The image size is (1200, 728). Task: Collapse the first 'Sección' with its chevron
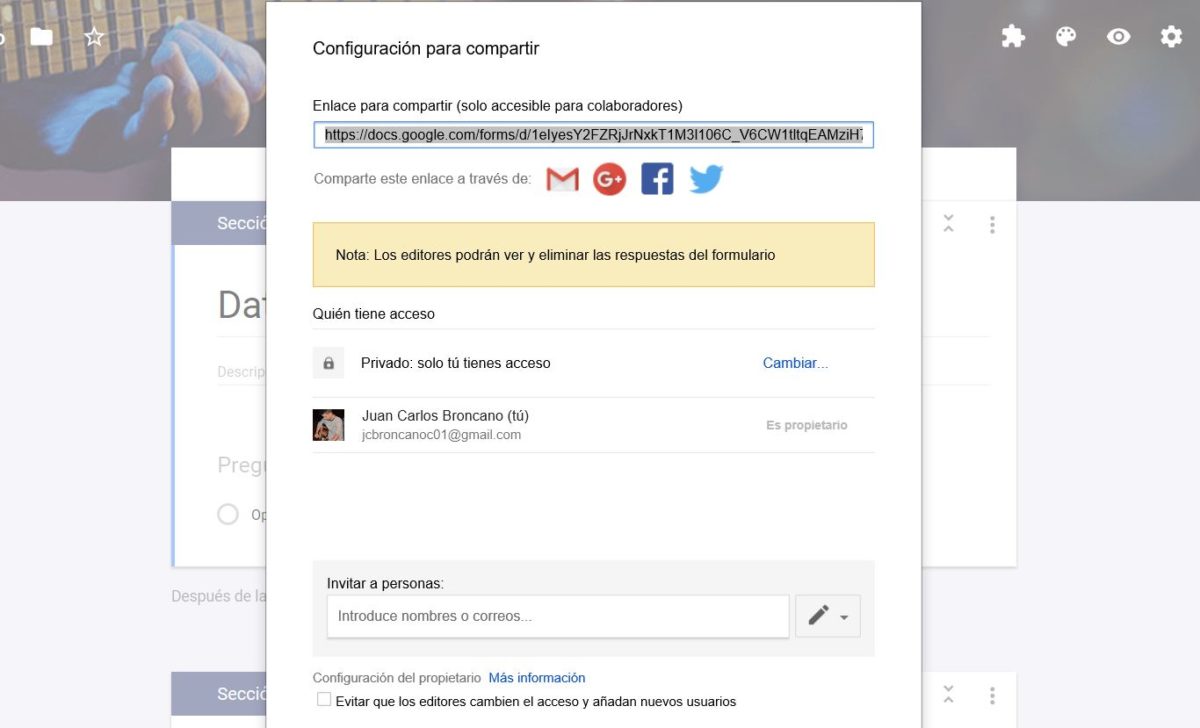pyautogui.click(x=948, y=224)
